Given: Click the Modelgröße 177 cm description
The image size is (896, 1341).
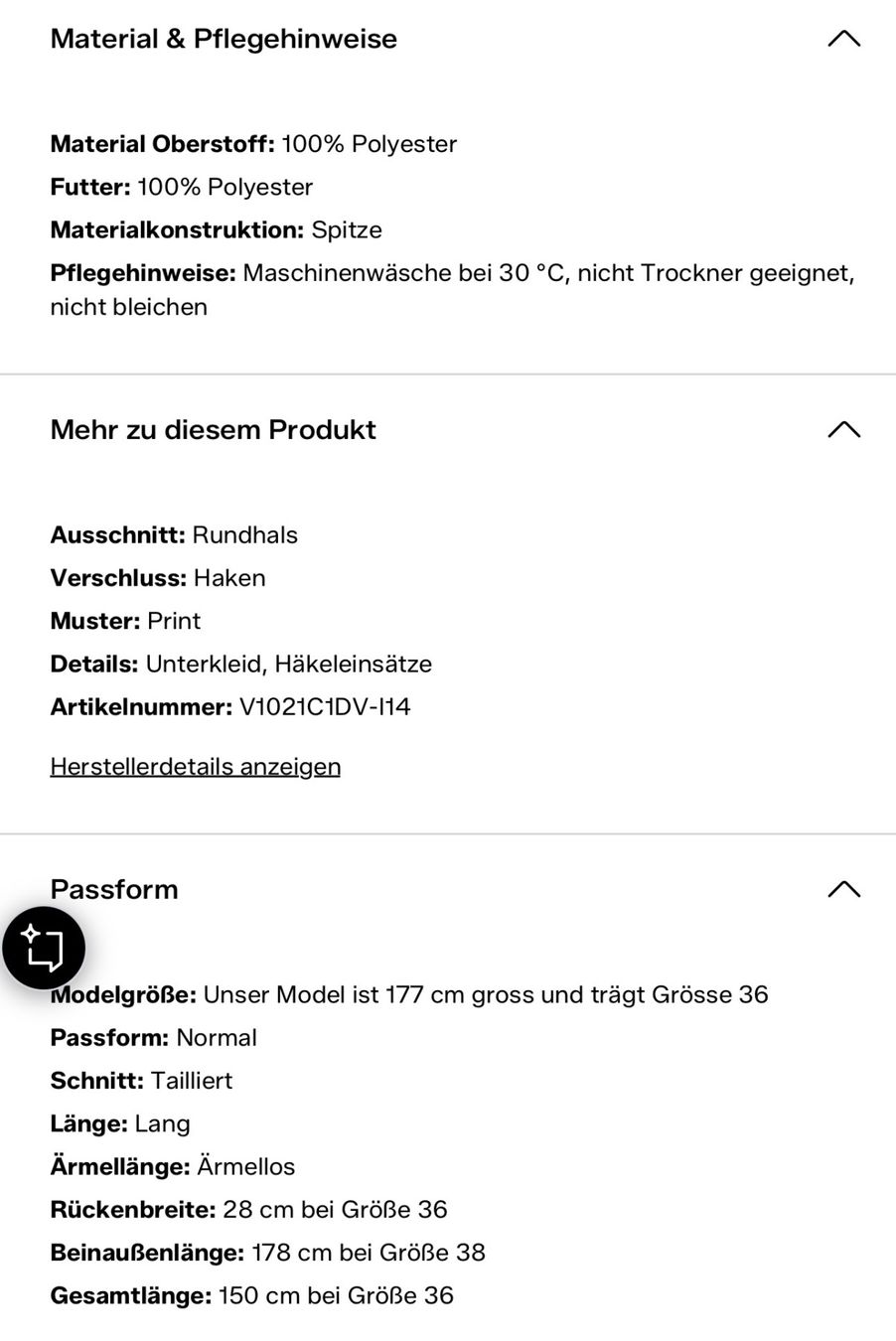Looking at the screenshot, I should click(x=409, y=994).
